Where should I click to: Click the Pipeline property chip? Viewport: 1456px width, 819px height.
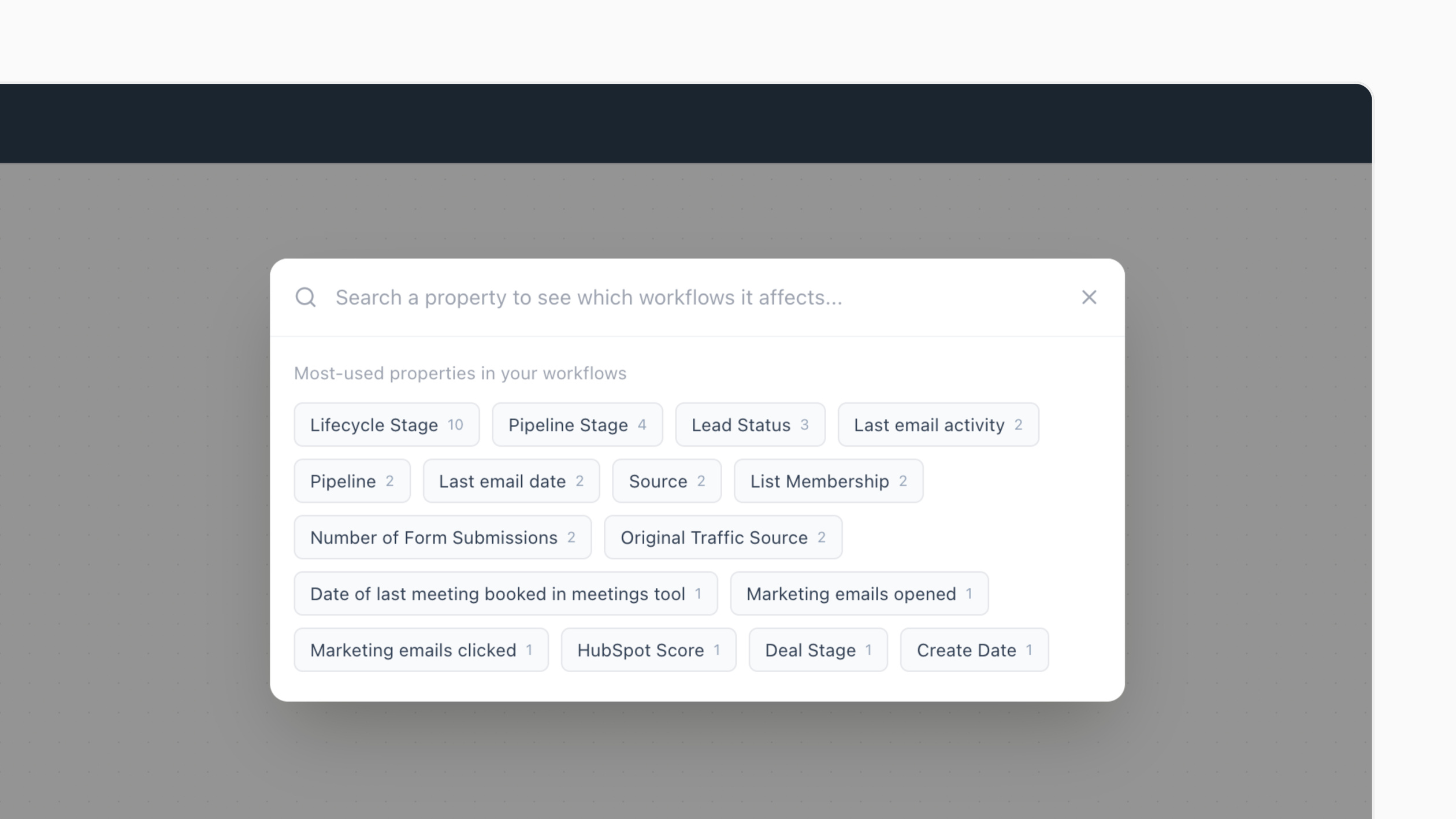pos(352,481)
